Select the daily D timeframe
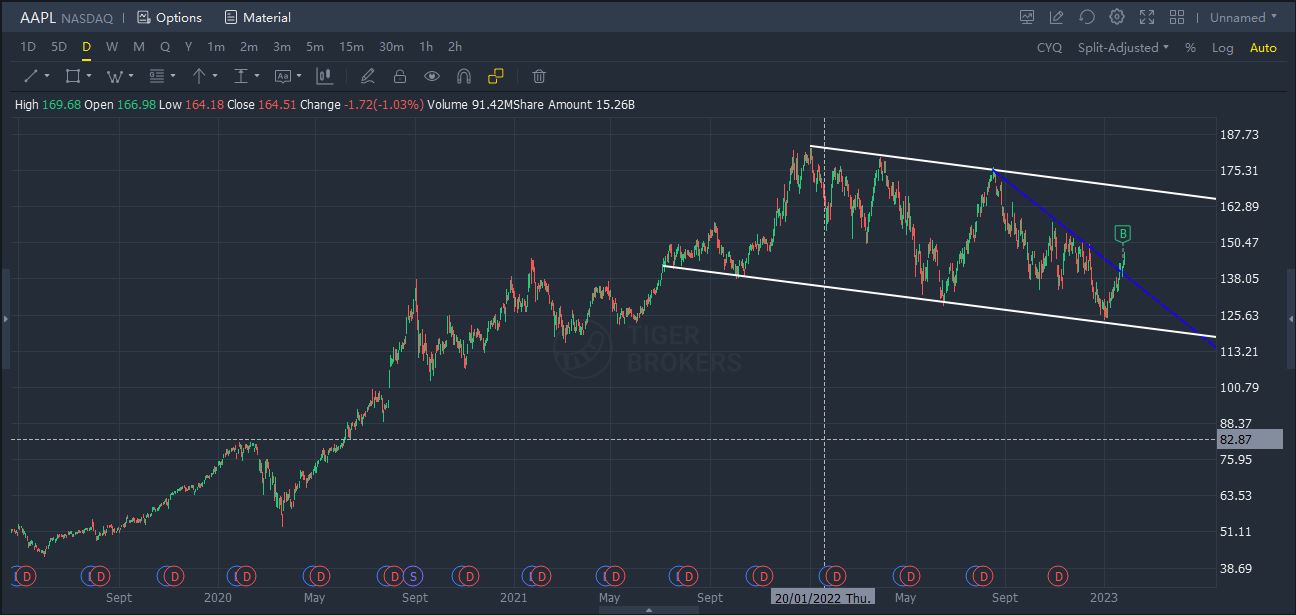The width and height of the screenshot is (1296, 615). (x=86, y=47)
